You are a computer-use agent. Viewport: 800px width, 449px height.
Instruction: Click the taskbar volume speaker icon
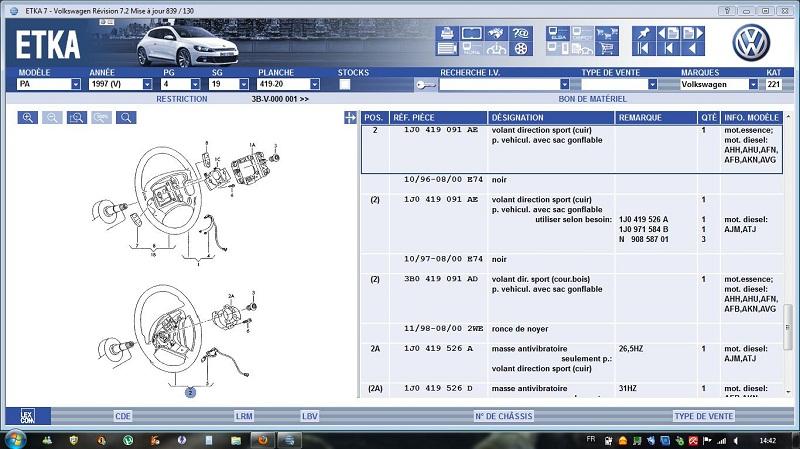point(736,440)
